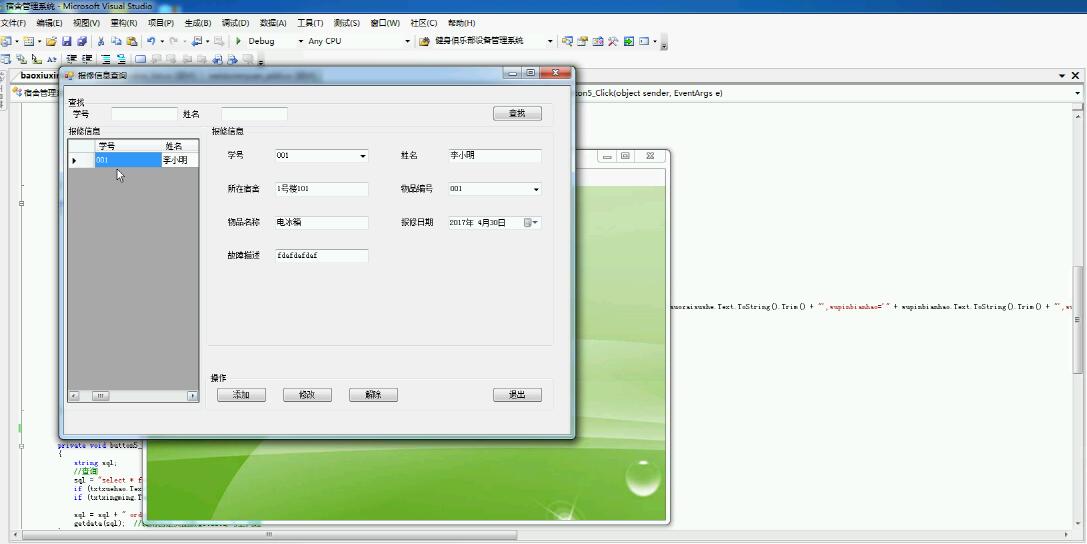Click the New Project toolbar icon
Screen dimensions: 1087x544
(x=6, y=41)
